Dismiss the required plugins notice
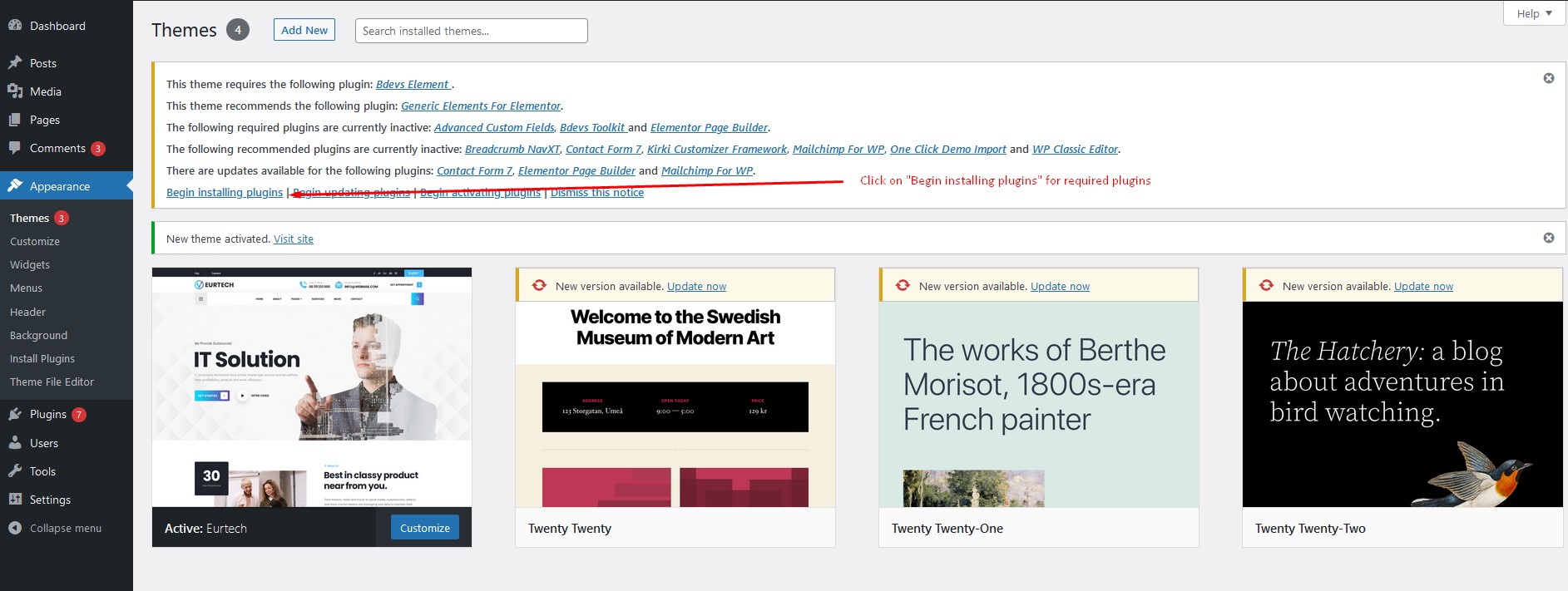Screen dimensions: 1568x591 tap(1549, 78)
